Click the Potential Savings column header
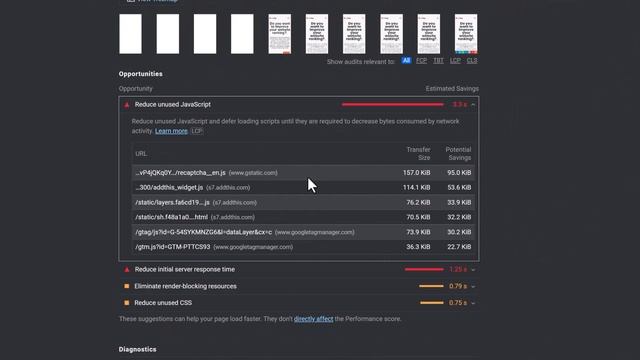This screenshot has width=640, height=360. tap(458, 153)
